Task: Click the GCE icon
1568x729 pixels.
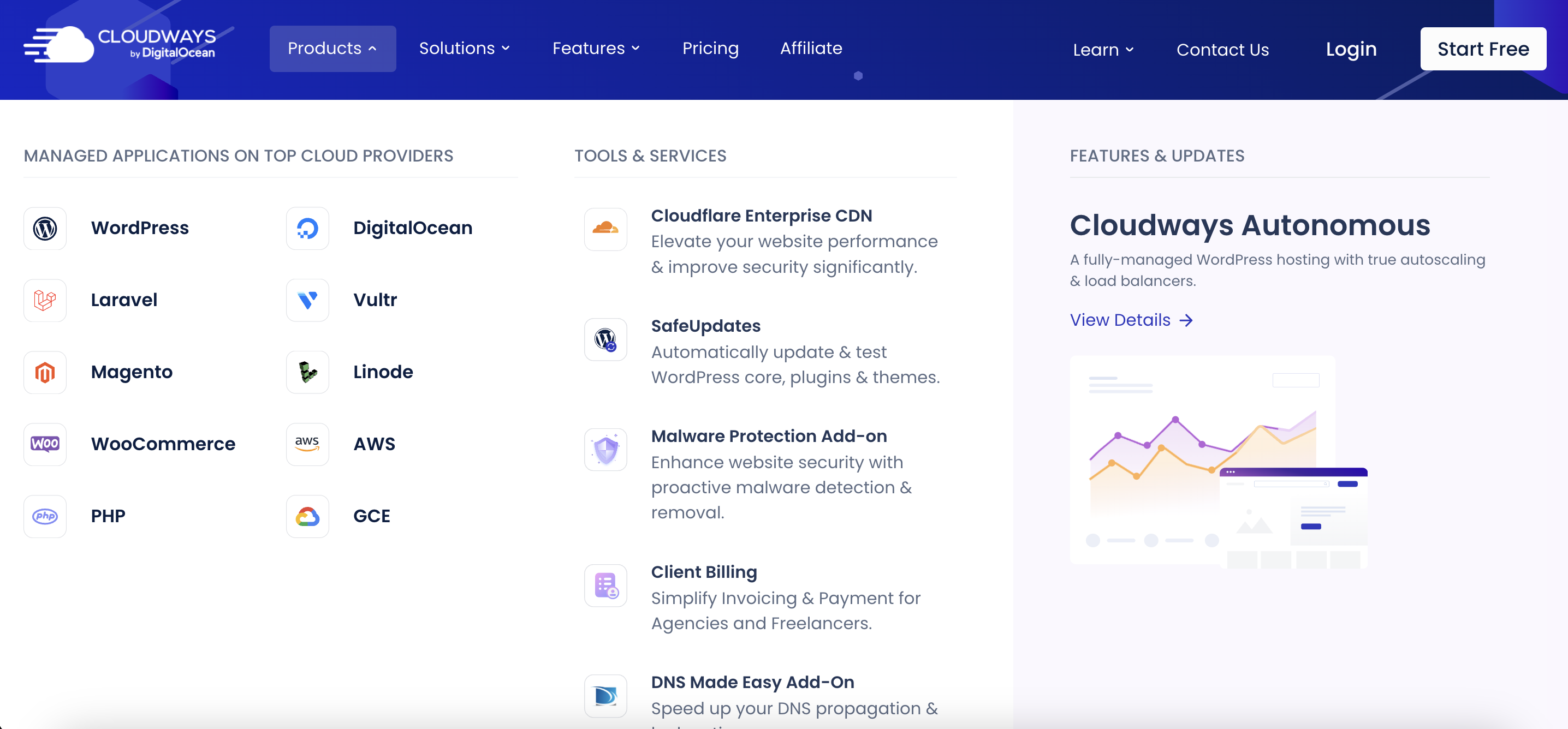Action: click(x=307, y=516)
